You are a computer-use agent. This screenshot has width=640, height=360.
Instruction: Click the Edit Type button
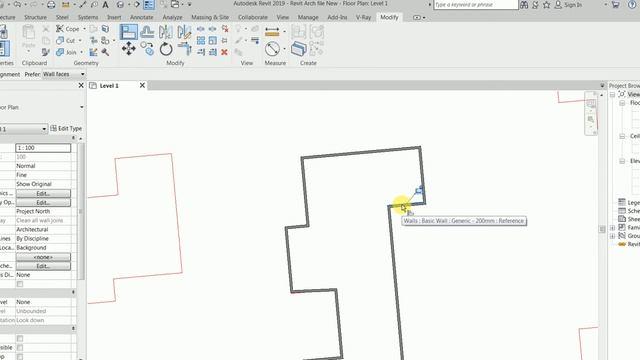point(66,129)
